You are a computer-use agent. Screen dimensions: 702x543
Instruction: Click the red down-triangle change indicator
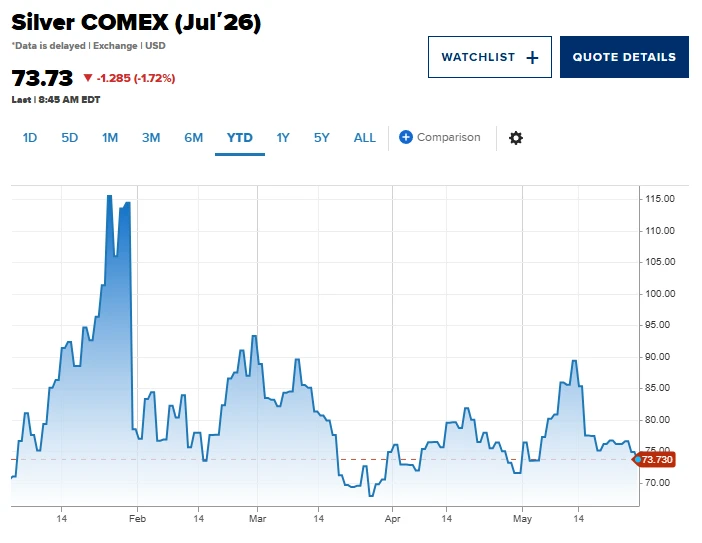[88, 78]
